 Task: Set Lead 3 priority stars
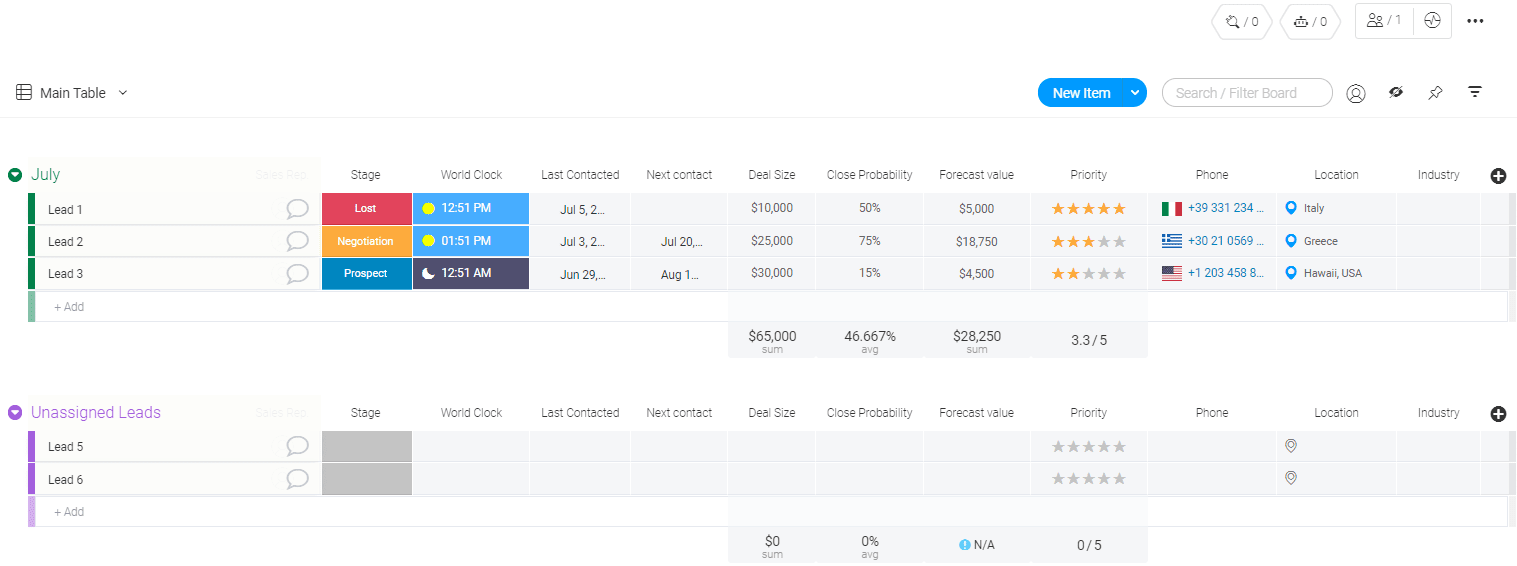click(1088, 273)
